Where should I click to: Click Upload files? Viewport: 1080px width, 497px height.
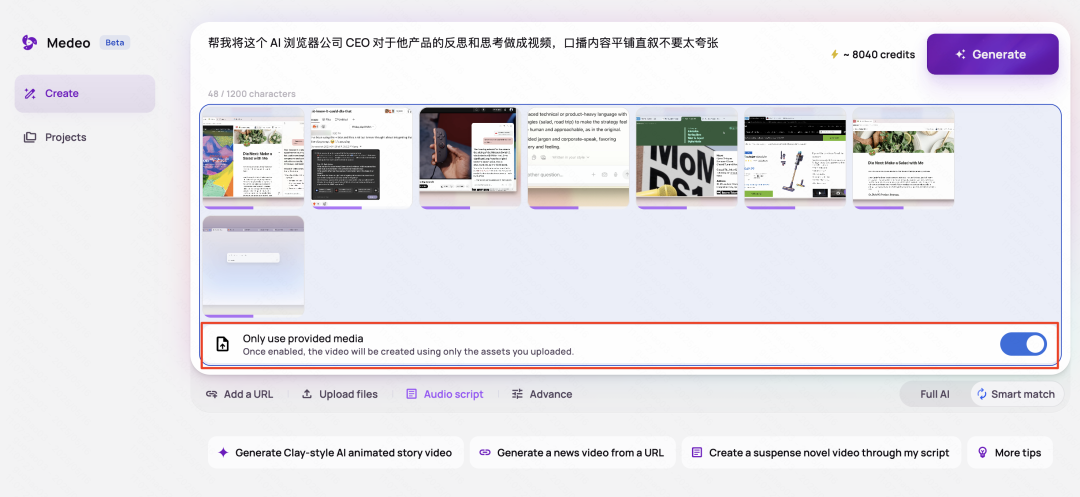(x=340, y=394)
